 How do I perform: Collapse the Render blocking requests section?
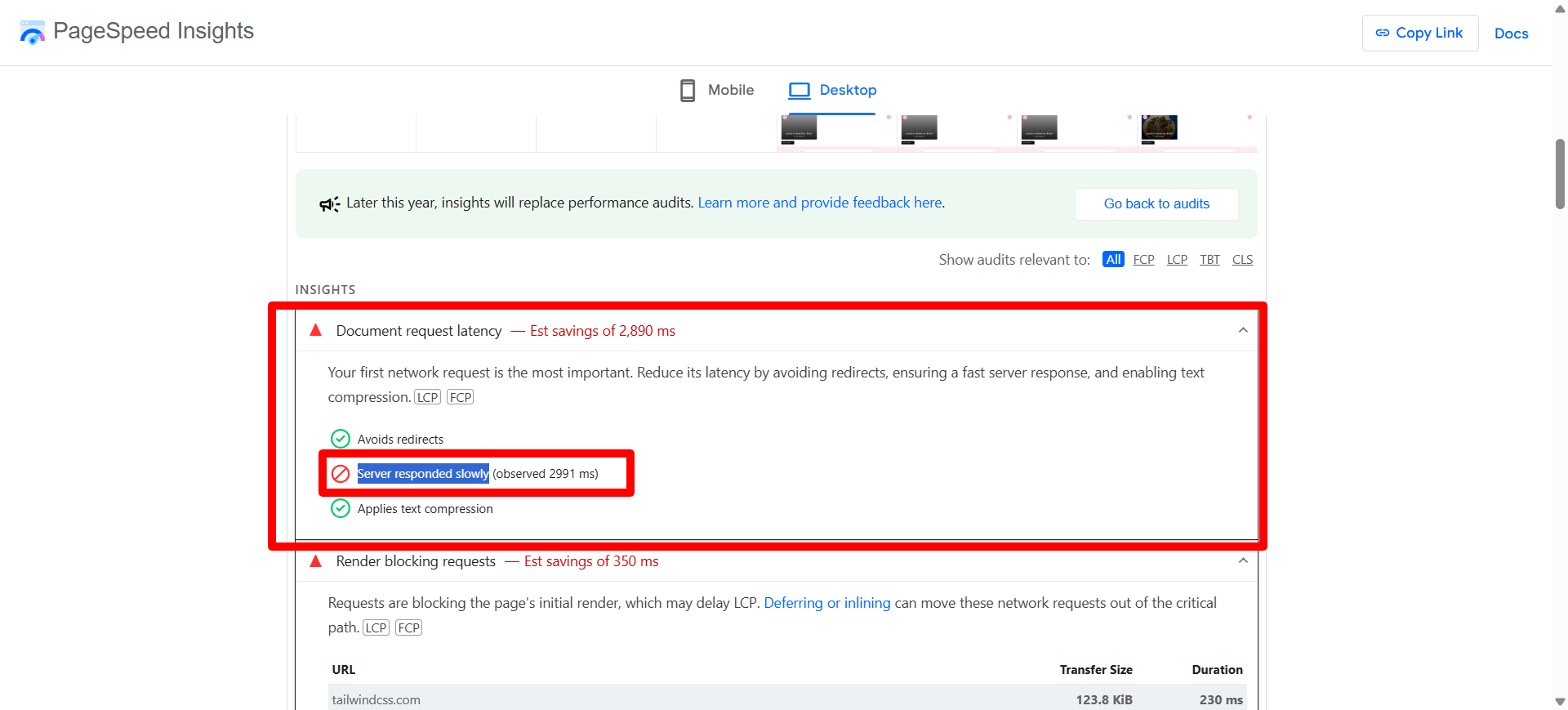tap(1243, 561)
